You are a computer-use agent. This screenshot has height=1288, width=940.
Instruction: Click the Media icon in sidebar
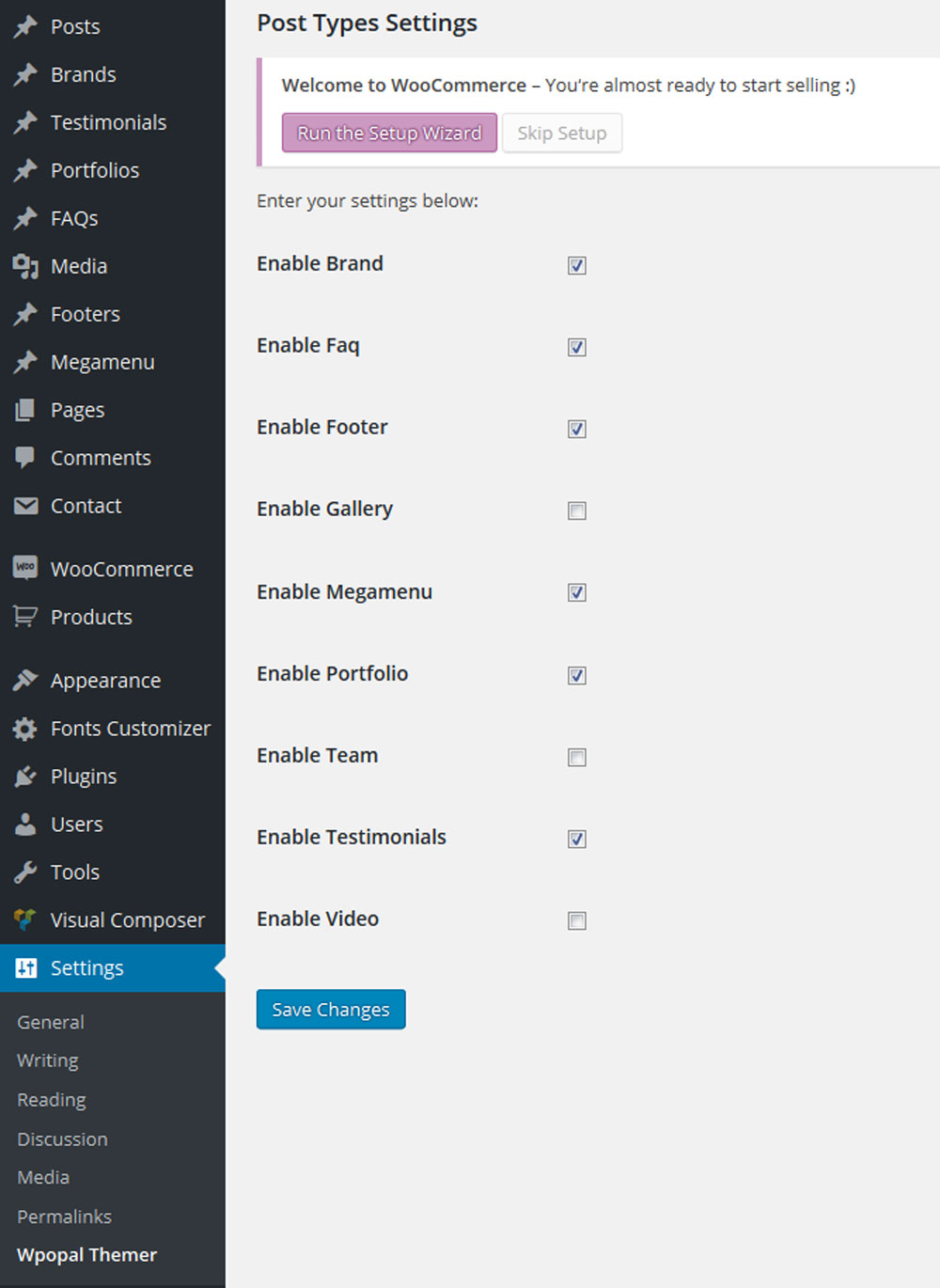(25, 266)
